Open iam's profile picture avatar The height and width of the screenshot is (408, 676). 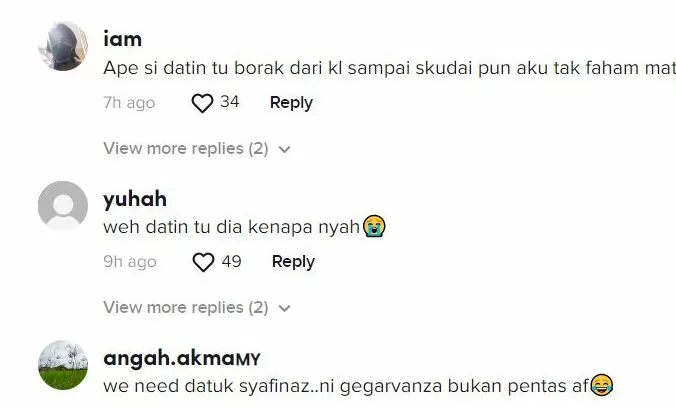[x=63, y=46]
